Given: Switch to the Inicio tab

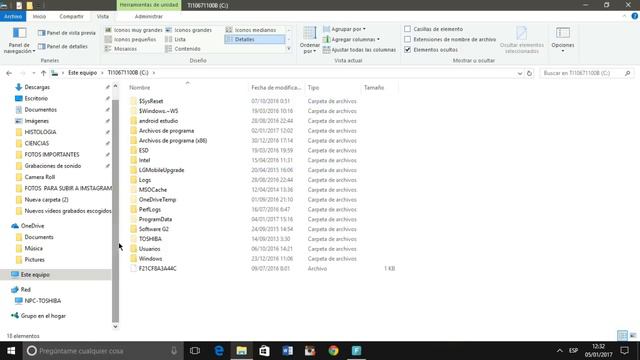Looking at the screenshot, I should click(x=39, y=16).
